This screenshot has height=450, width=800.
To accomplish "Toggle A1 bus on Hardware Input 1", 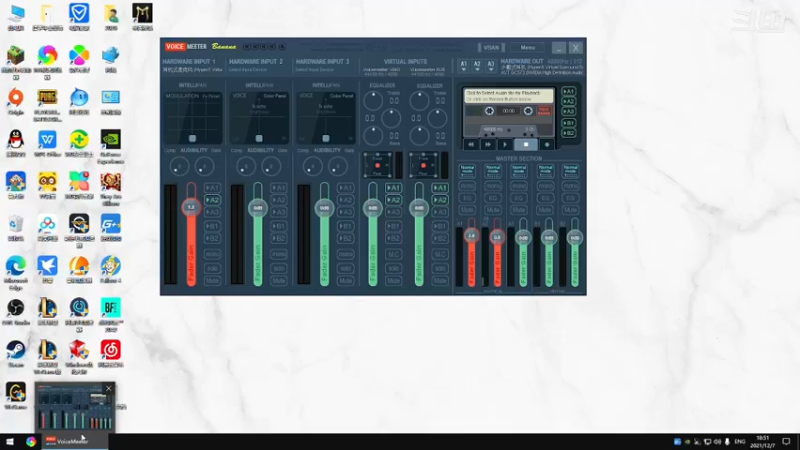I will point(212,188).
